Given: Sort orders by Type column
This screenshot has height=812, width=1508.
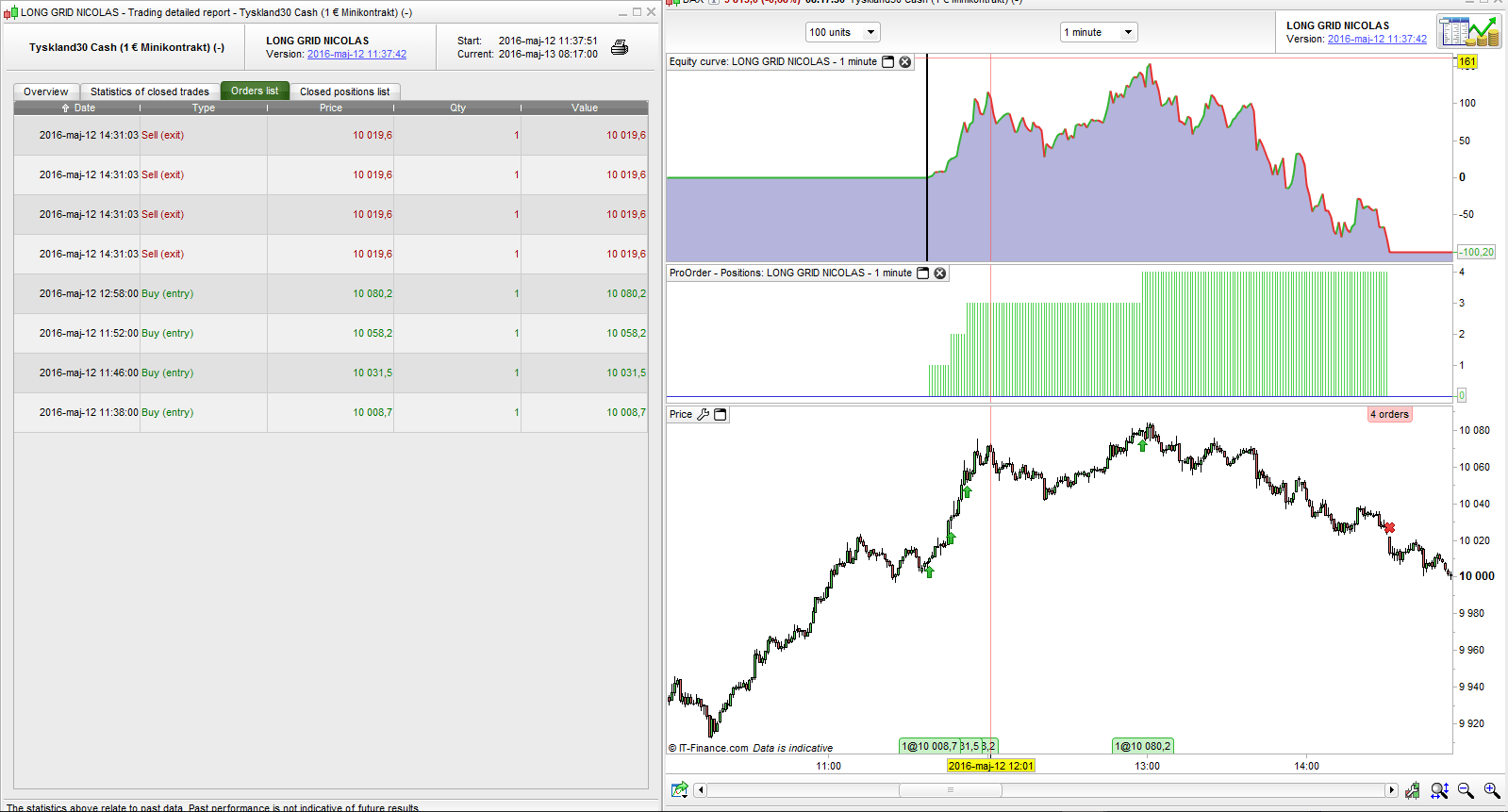Looking at the screenshot, I should pyautogui.click(x=204, y=108).
